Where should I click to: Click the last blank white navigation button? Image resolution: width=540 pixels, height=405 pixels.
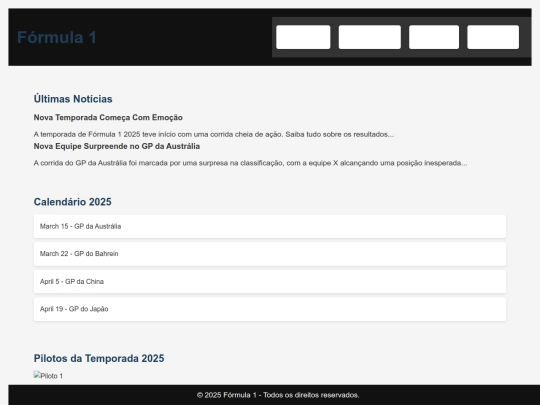493,37
